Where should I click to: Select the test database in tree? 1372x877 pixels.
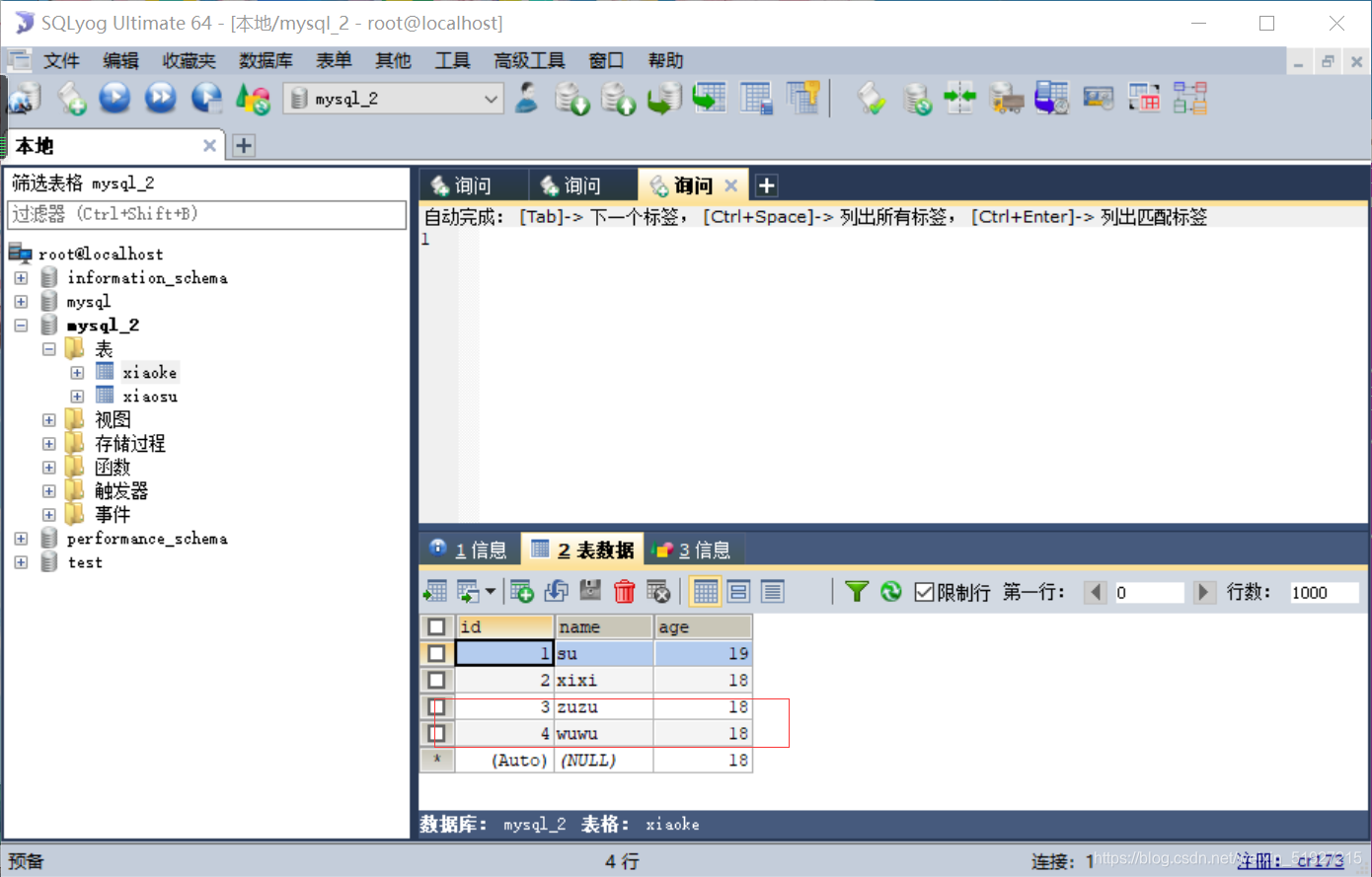[85, 562]
